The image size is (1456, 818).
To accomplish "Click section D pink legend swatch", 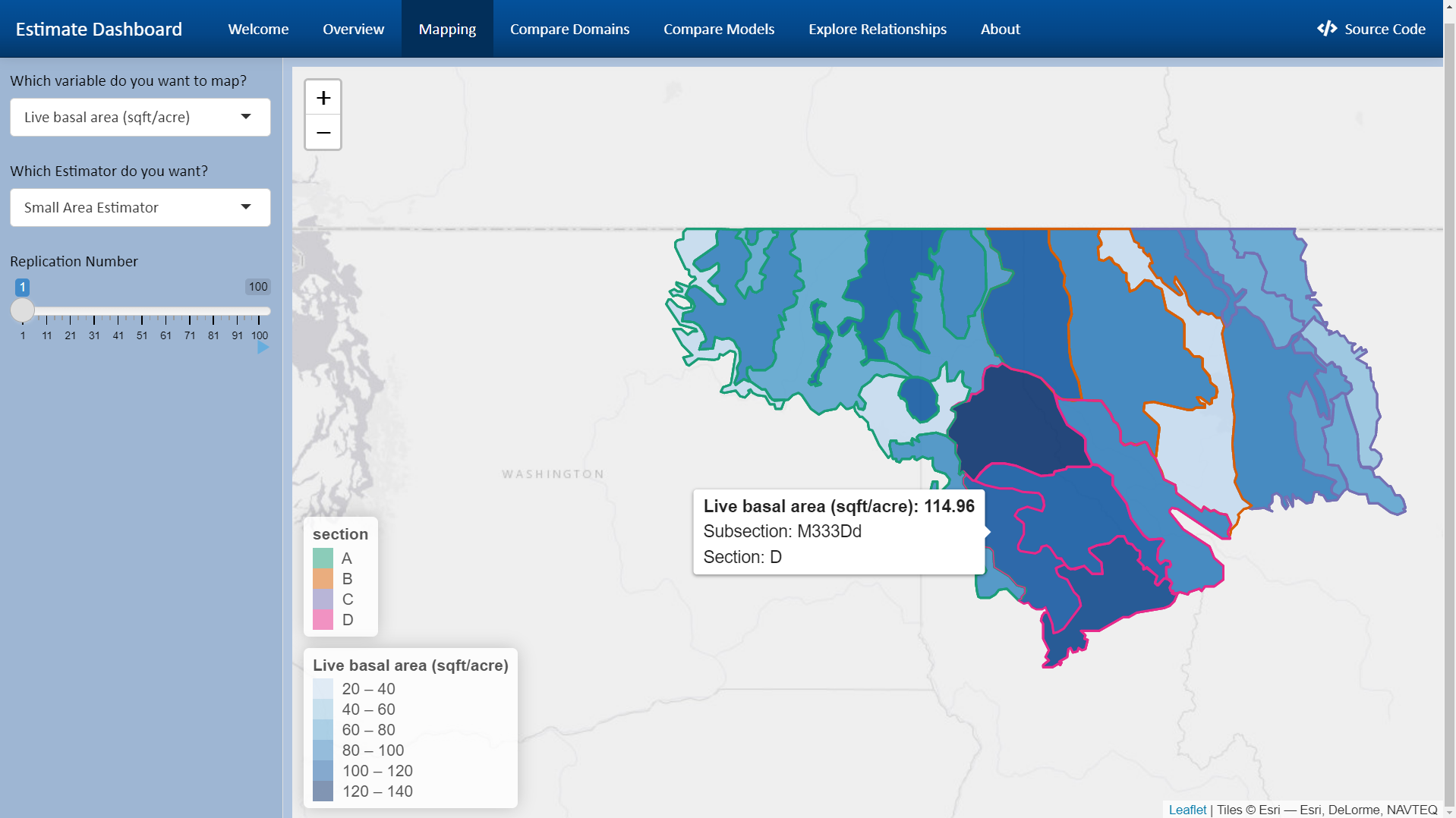I will point(323,620).
